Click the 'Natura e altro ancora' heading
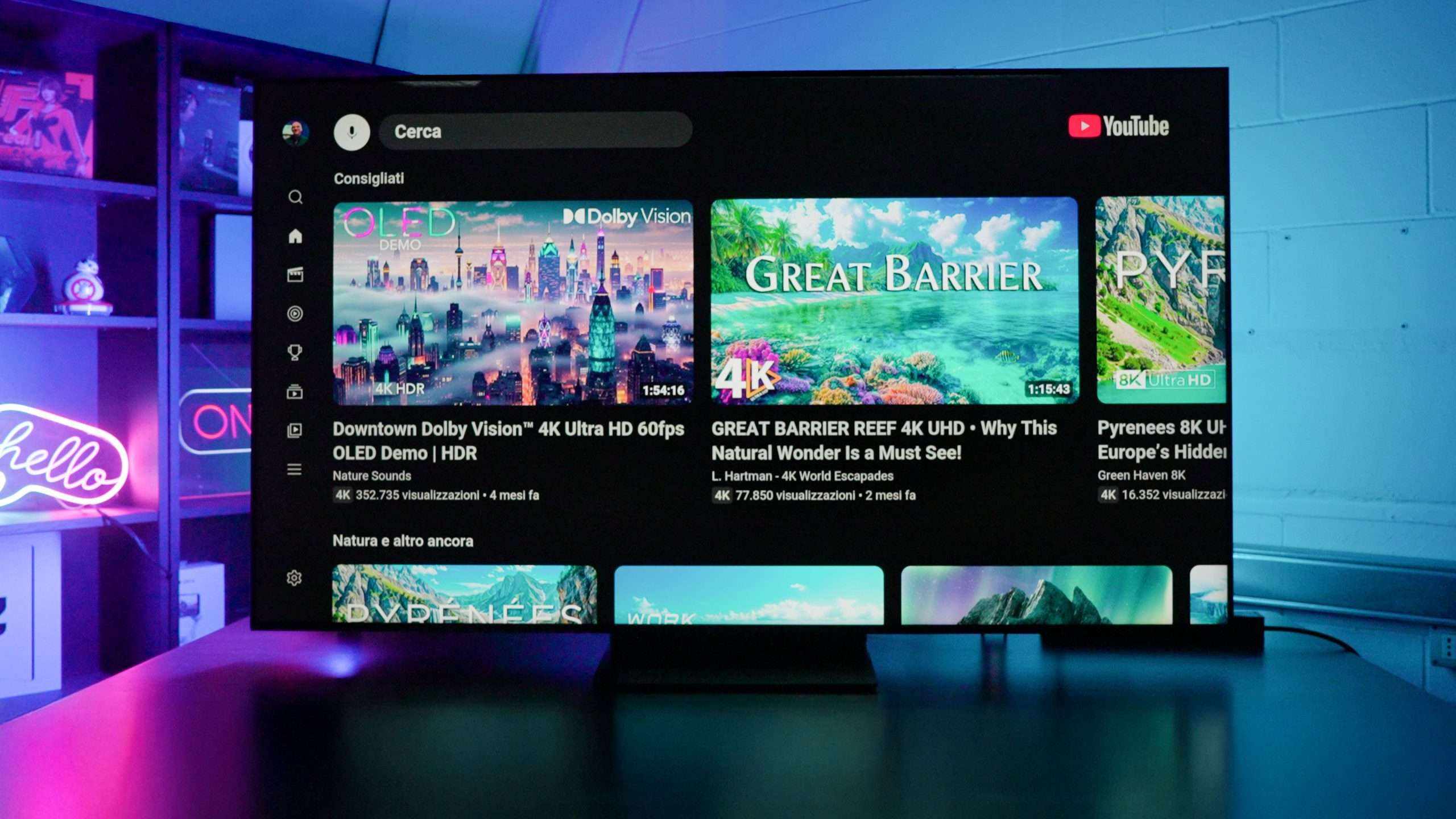The width and height of the screenshot is (1456, 819). point(403,541)
